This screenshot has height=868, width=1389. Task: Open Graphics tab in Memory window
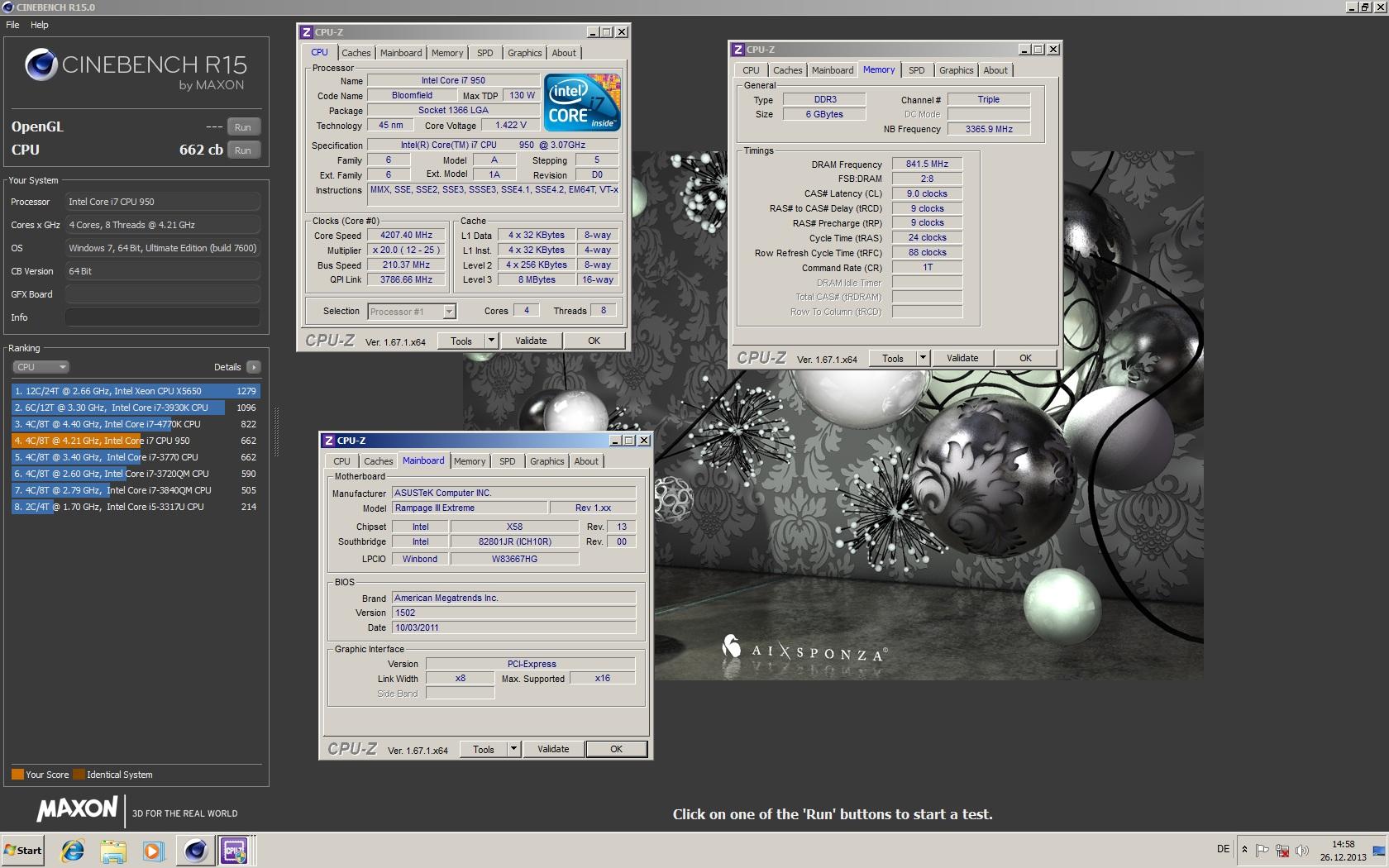pos(956,70)
